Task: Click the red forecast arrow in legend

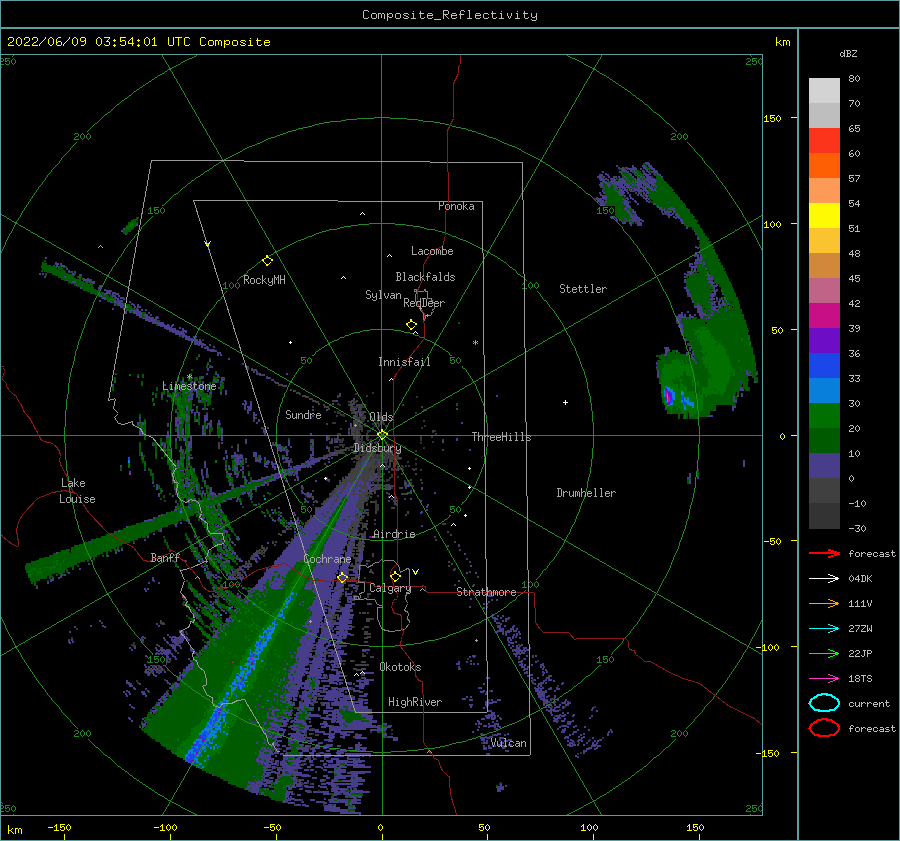Action: [x=824, y=553]
